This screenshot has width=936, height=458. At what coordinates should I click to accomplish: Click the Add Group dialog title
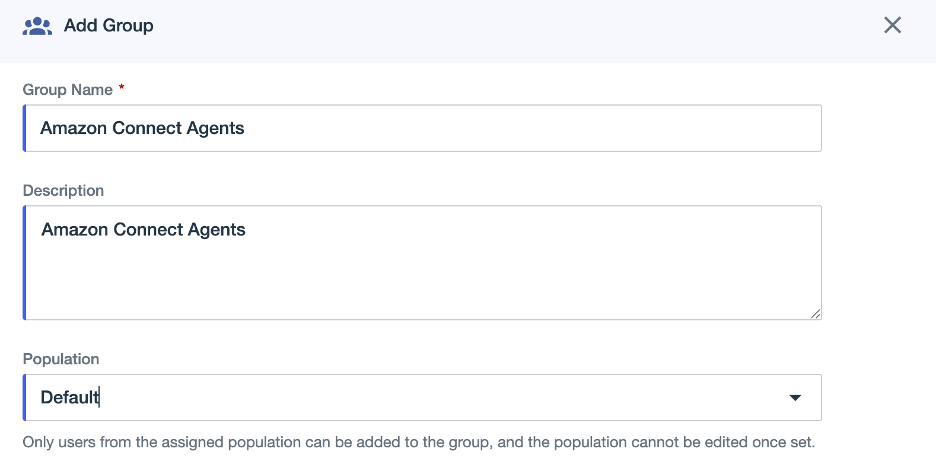109,26
